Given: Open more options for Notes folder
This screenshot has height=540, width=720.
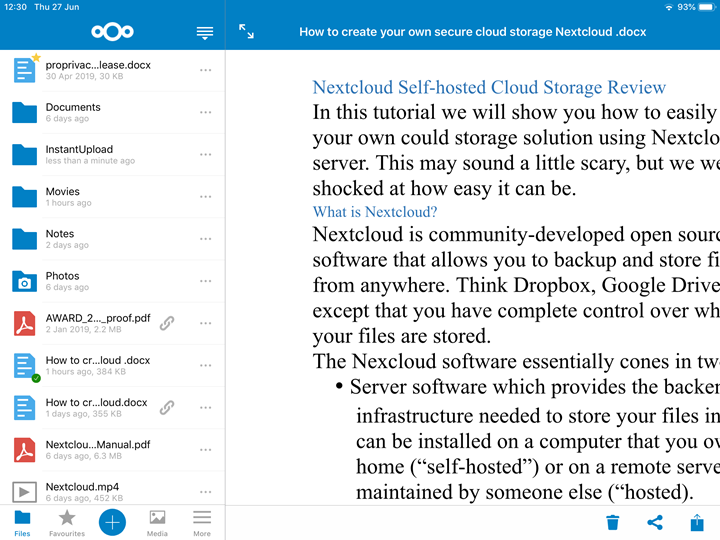Looking at the screenshot, I should point(206,239).
